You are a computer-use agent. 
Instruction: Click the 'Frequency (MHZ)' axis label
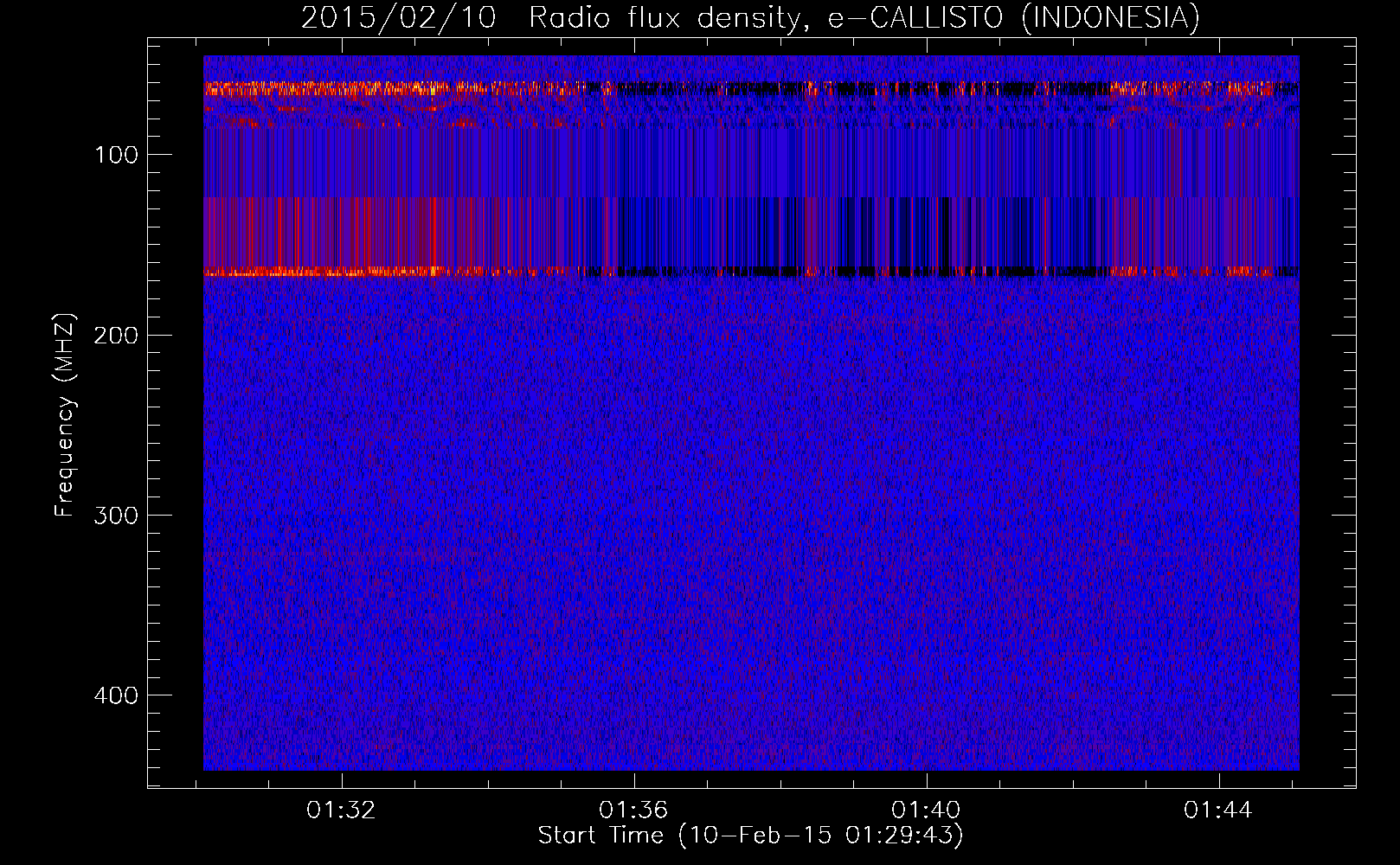[65, 415]
